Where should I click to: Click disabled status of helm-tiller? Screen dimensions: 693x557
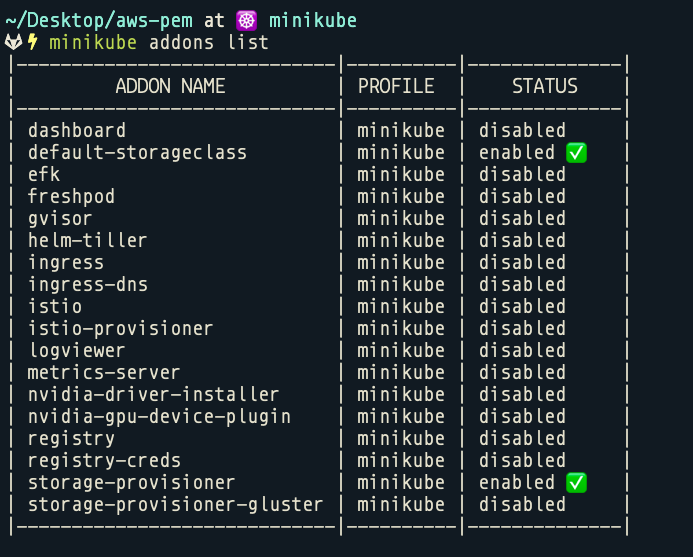tap(522, 240)
